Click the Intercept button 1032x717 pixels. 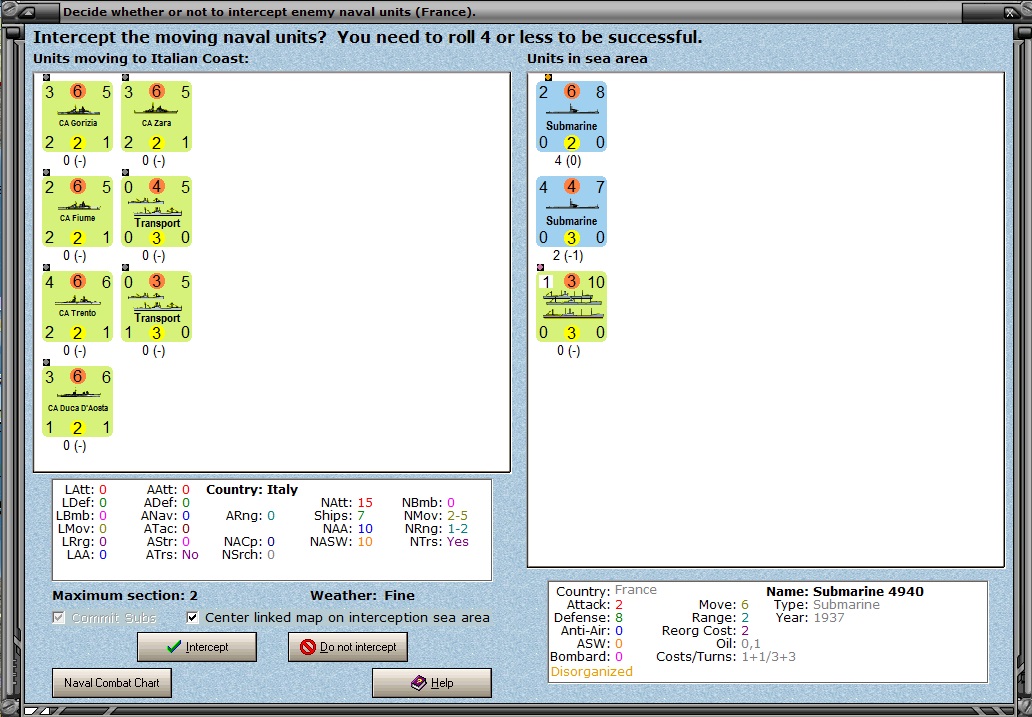(197, 647)
